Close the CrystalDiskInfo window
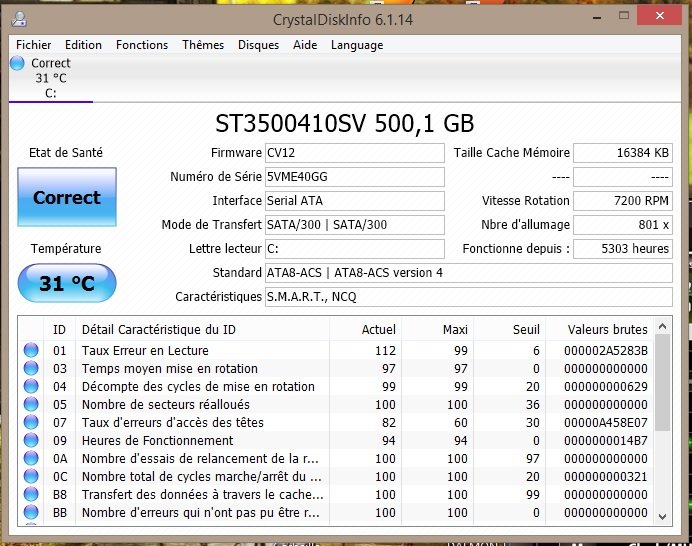 tap(660, 15)
